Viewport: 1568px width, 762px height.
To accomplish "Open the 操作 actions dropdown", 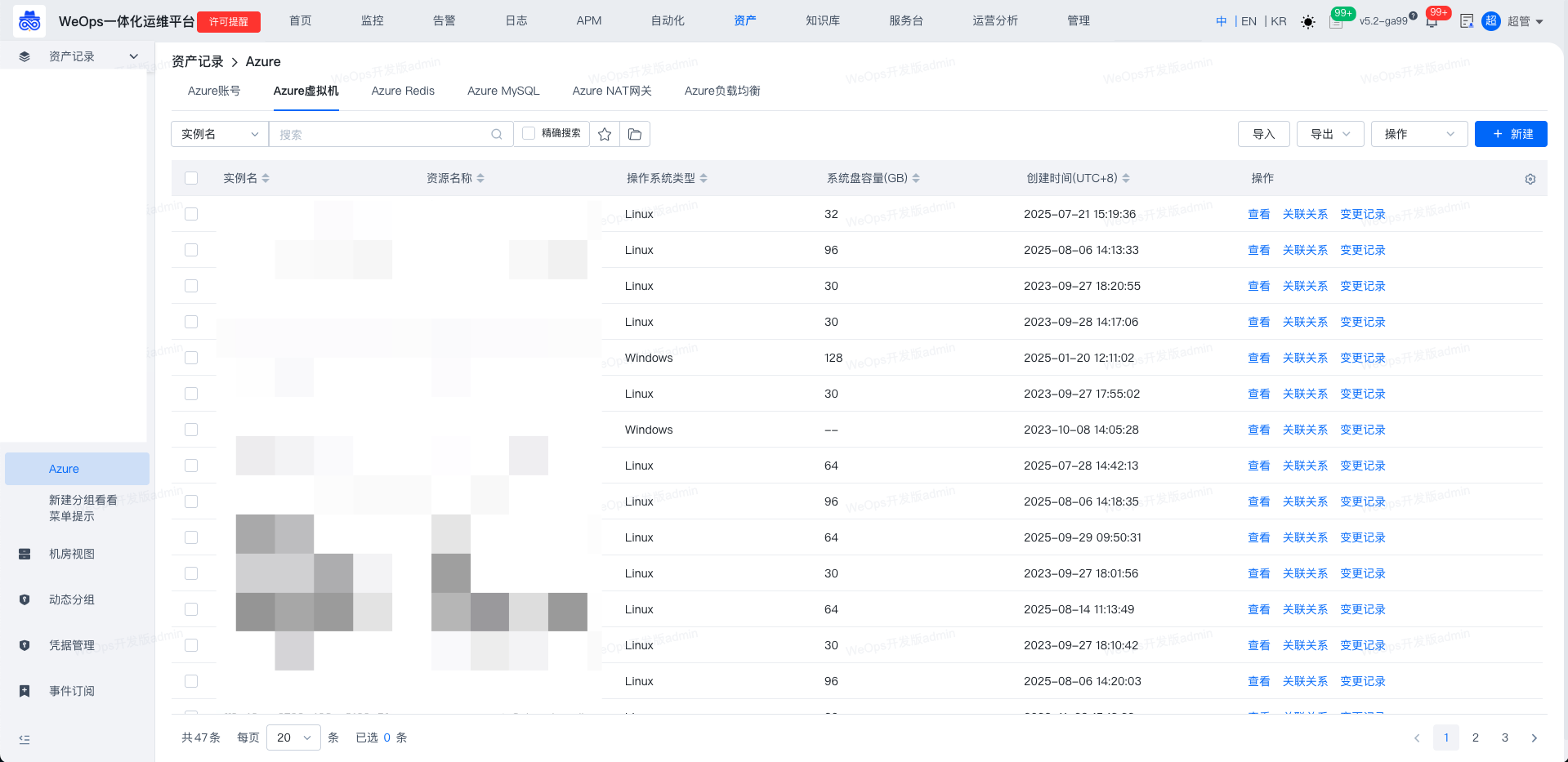I will click(x=1419, y=134).
